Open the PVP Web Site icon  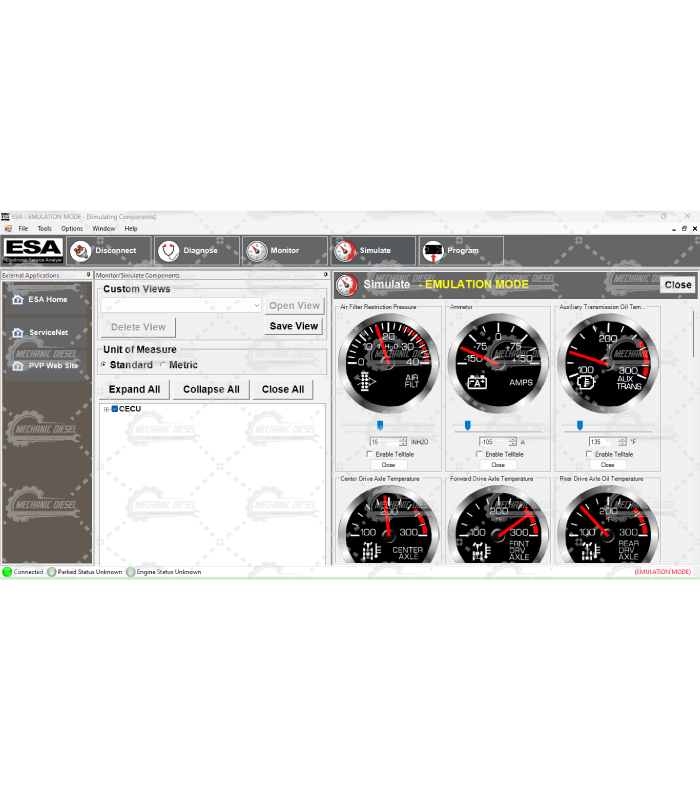tap(17, 366)
